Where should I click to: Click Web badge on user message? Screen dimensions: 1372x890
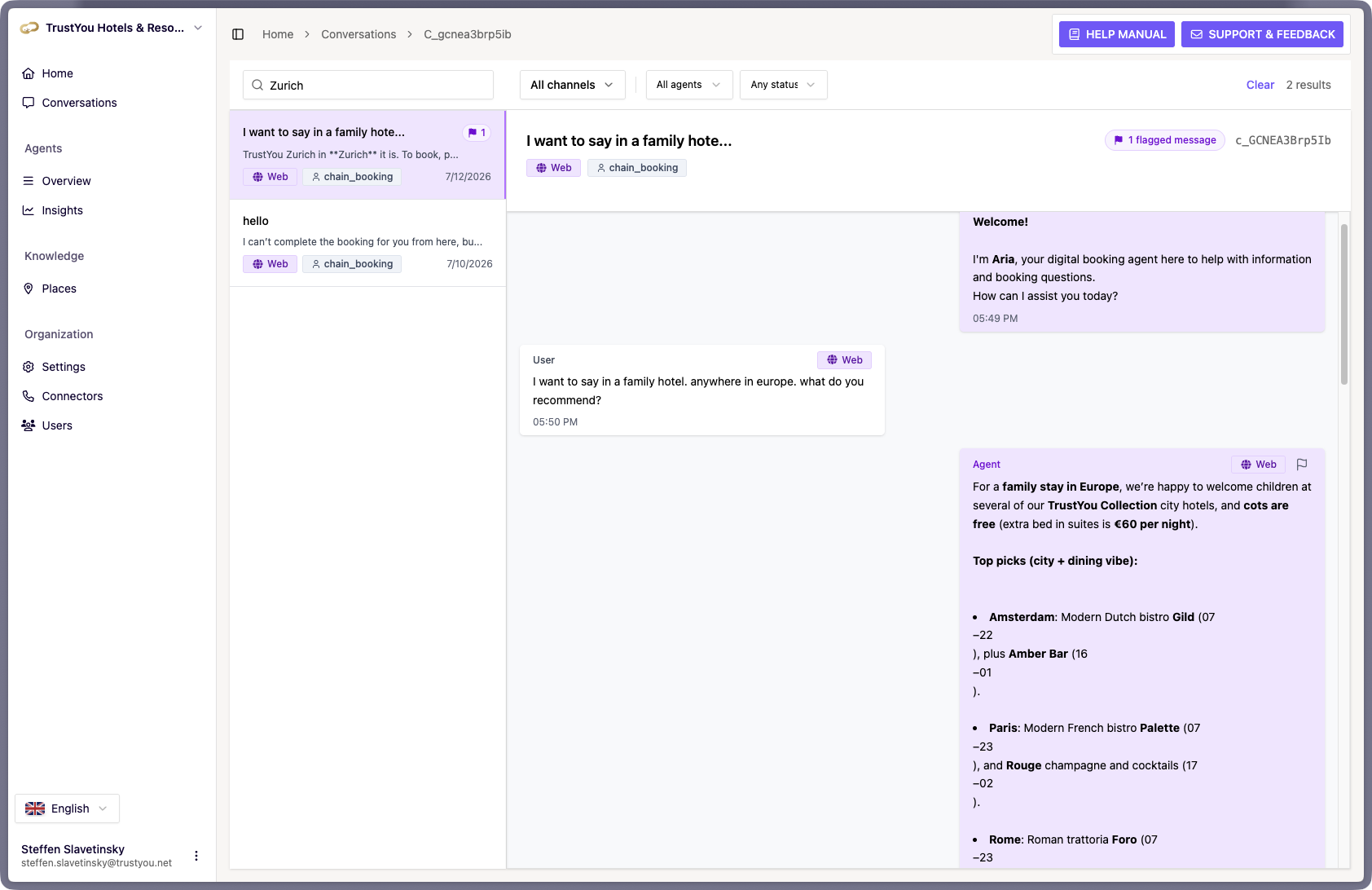pos(844,360)
